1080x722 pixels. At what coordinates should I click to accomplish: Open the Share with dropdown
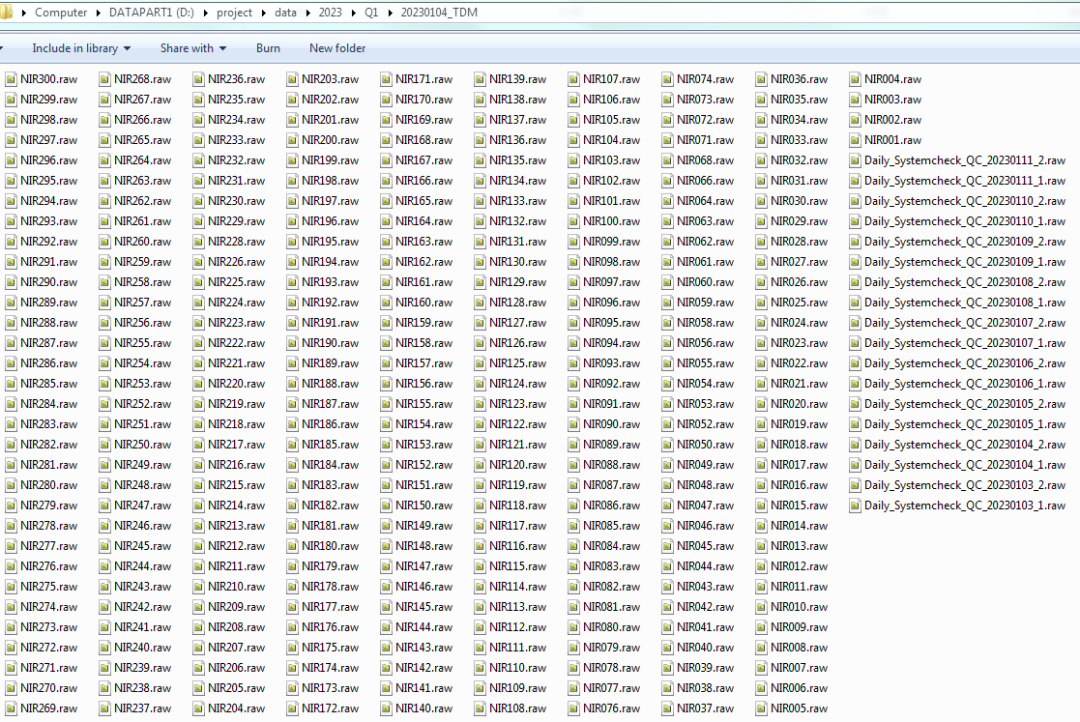point(193,48)
